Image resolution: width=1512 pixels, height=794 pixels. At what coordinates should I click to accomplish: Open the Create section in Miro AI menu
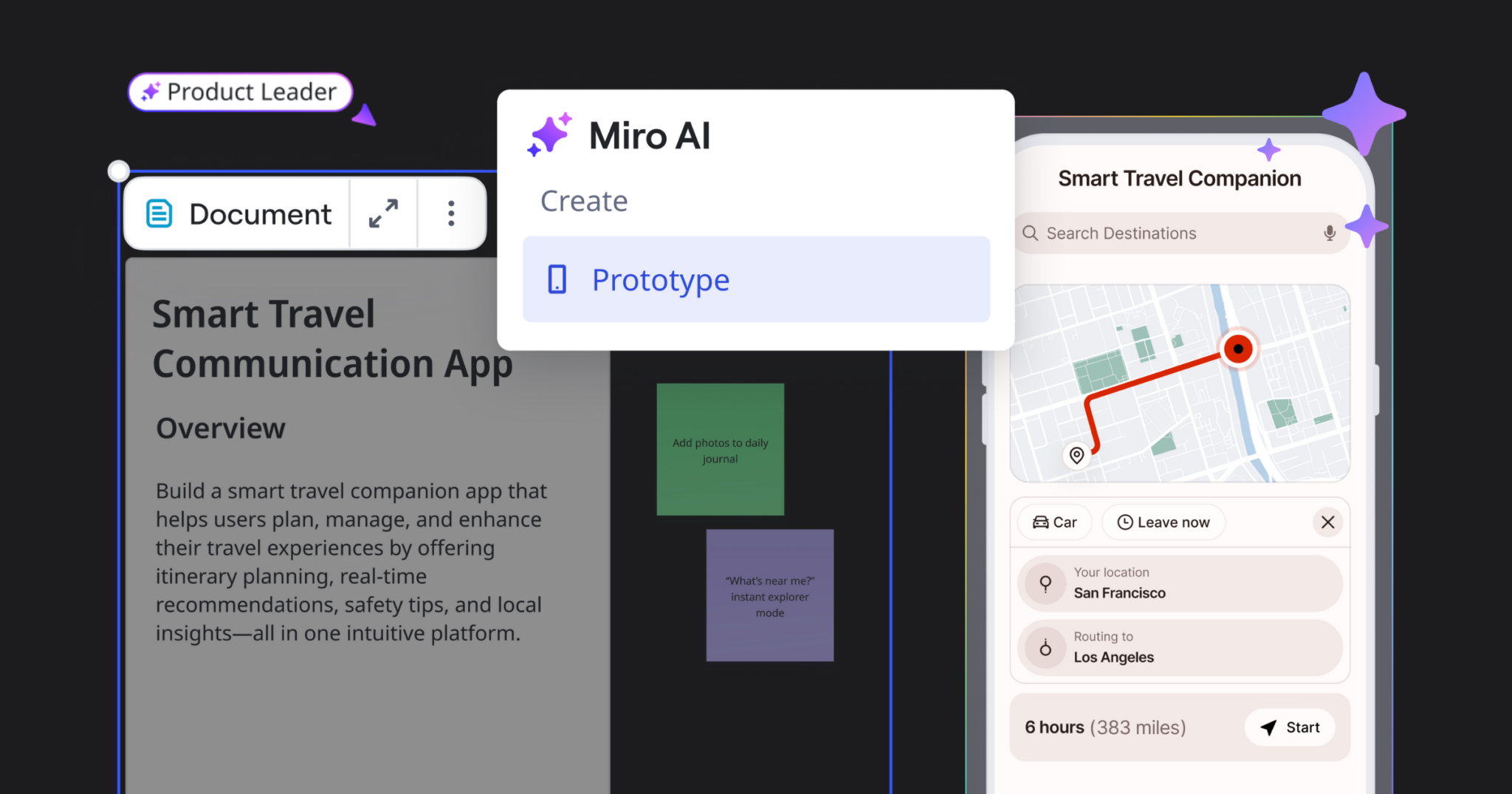(x=584, y=200)
